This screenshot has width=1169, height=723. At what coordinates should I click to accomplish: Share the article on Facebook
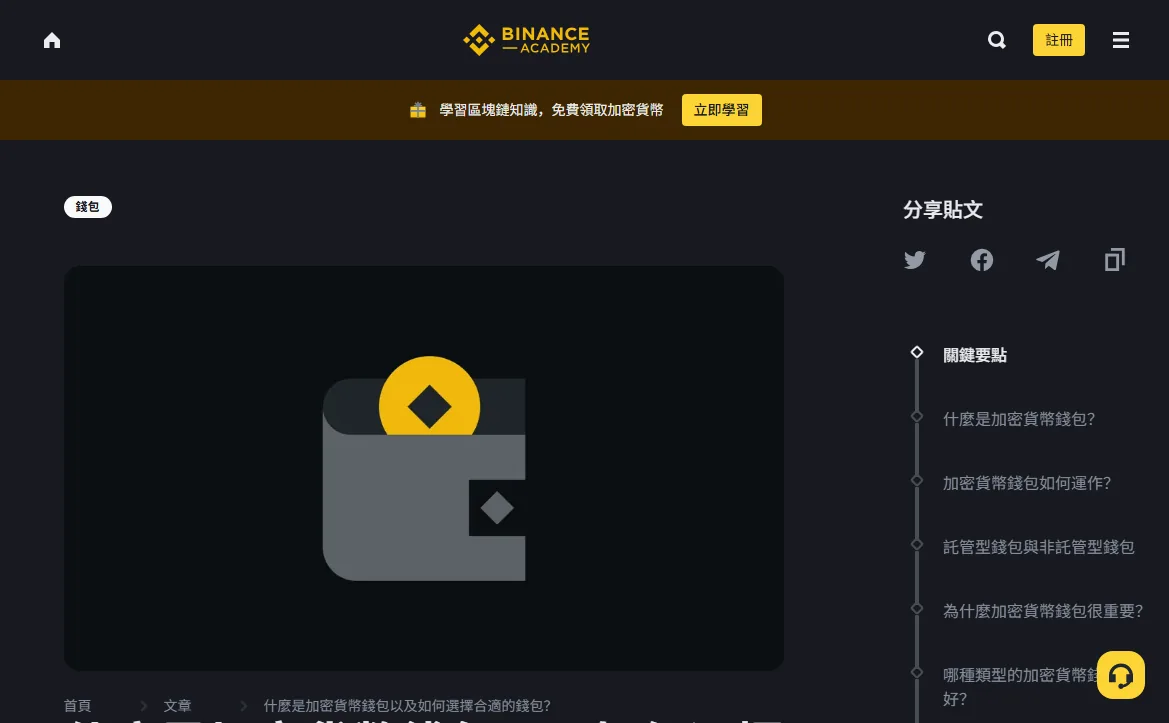(982, 259)
